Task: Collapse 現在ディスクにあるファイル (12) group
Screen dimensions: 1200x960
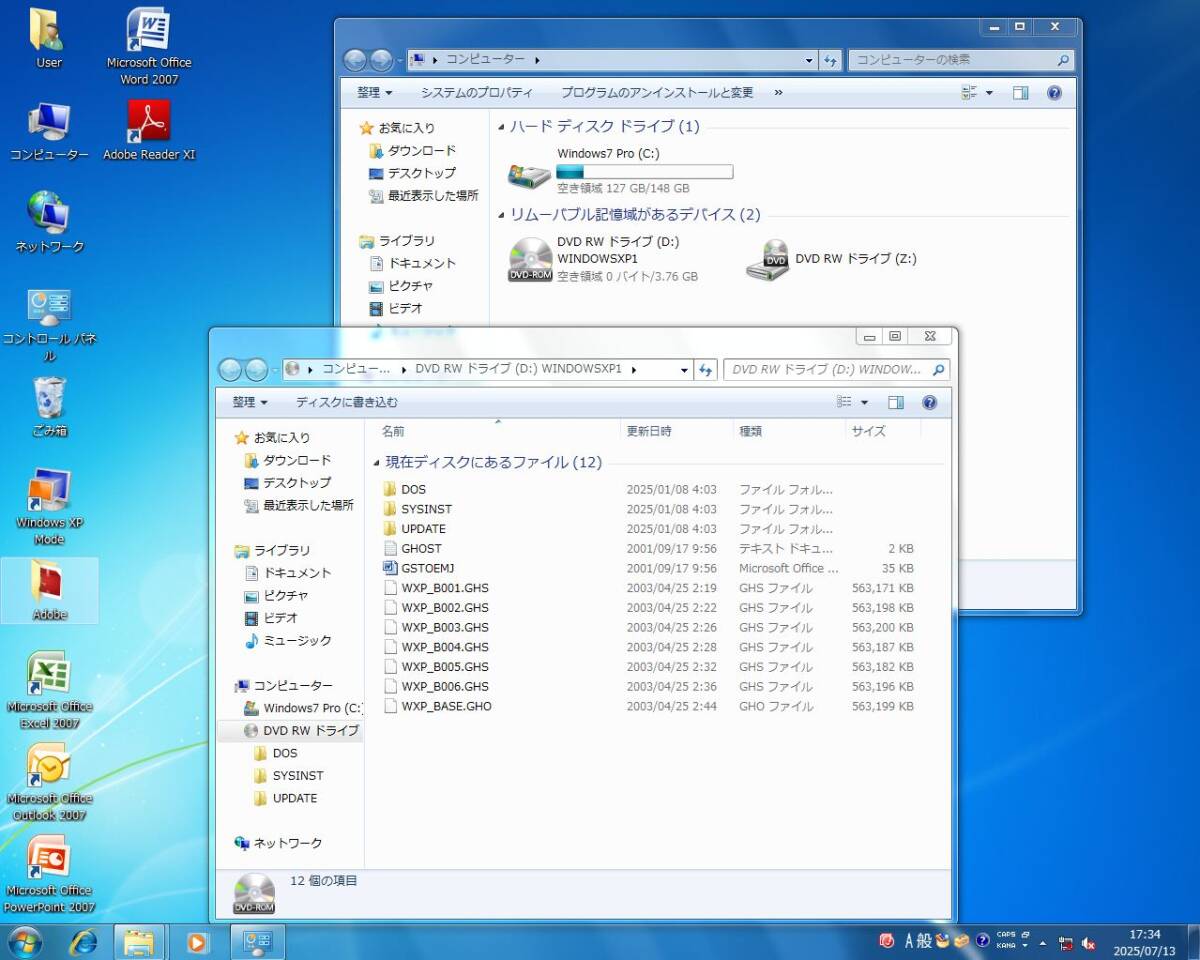Action: pyautogui.click(x=376, y=463)
